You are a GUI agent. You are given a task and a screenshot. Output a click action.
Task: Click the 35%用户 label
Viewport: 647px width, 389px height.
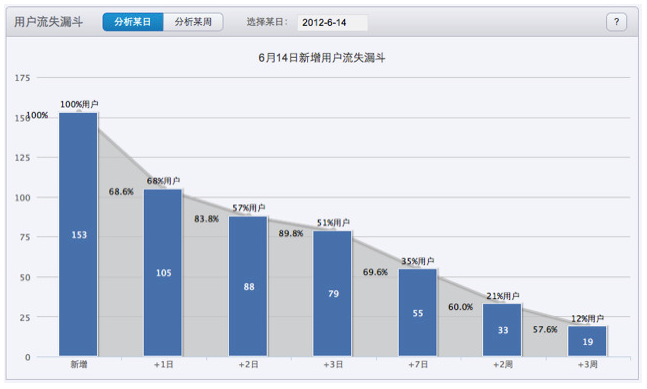418,261
